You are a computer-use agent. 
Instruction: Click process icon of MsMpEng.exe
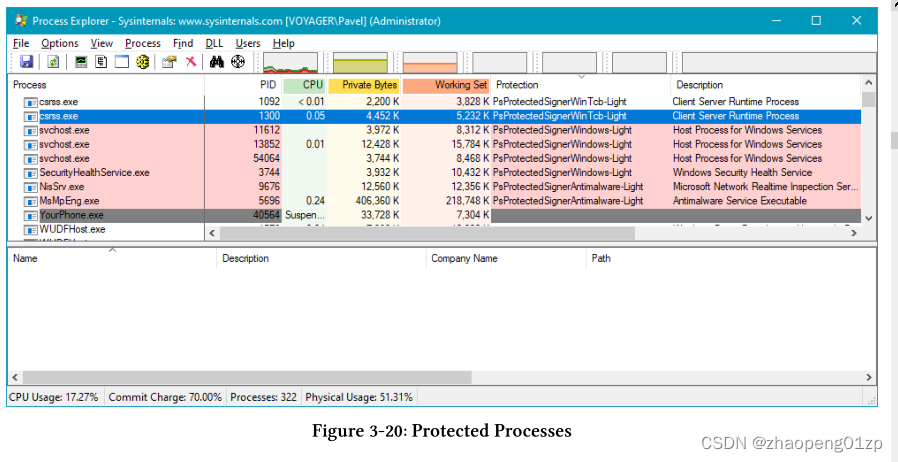(30, 201)
